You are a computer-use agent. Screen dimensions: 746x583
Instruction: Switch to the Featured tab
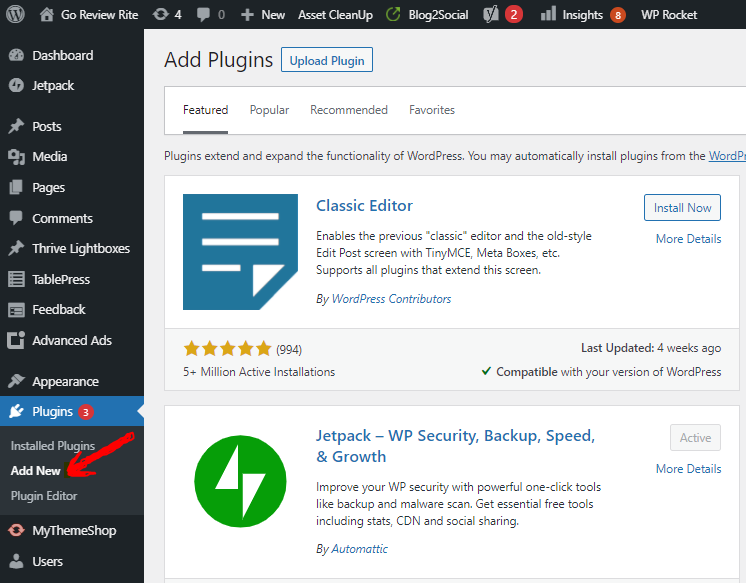tap(206, 110)
